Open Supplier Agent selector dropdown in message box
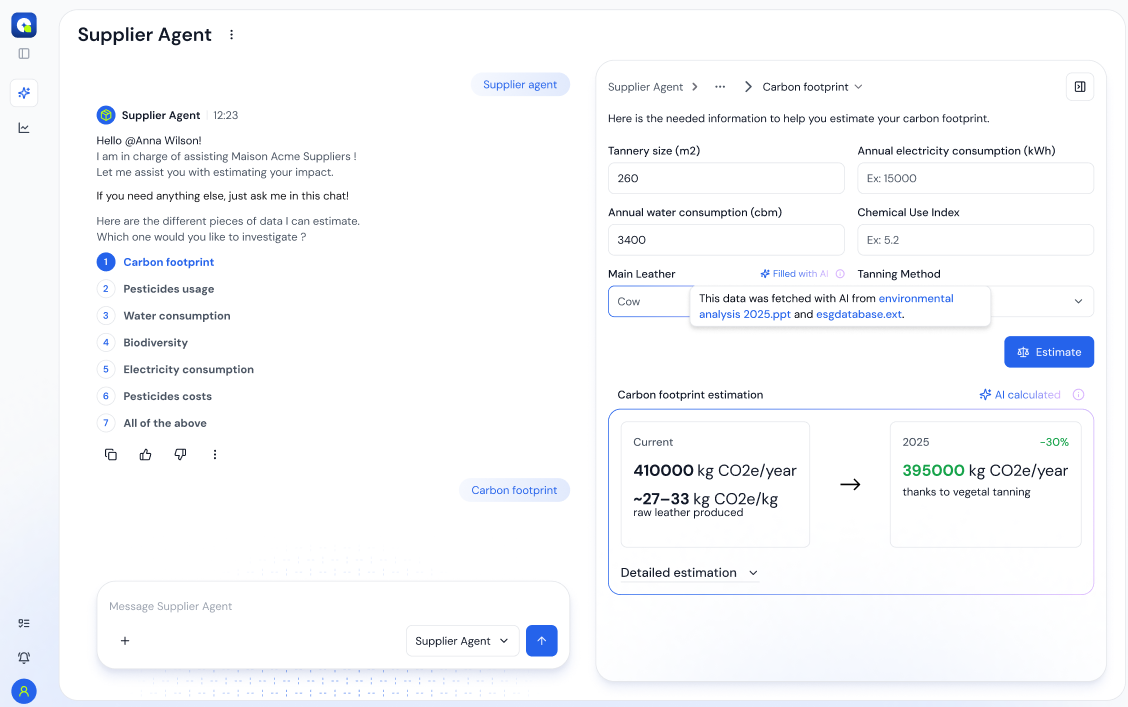Viewport: 1128px width, 707px height. pos(462,641)
